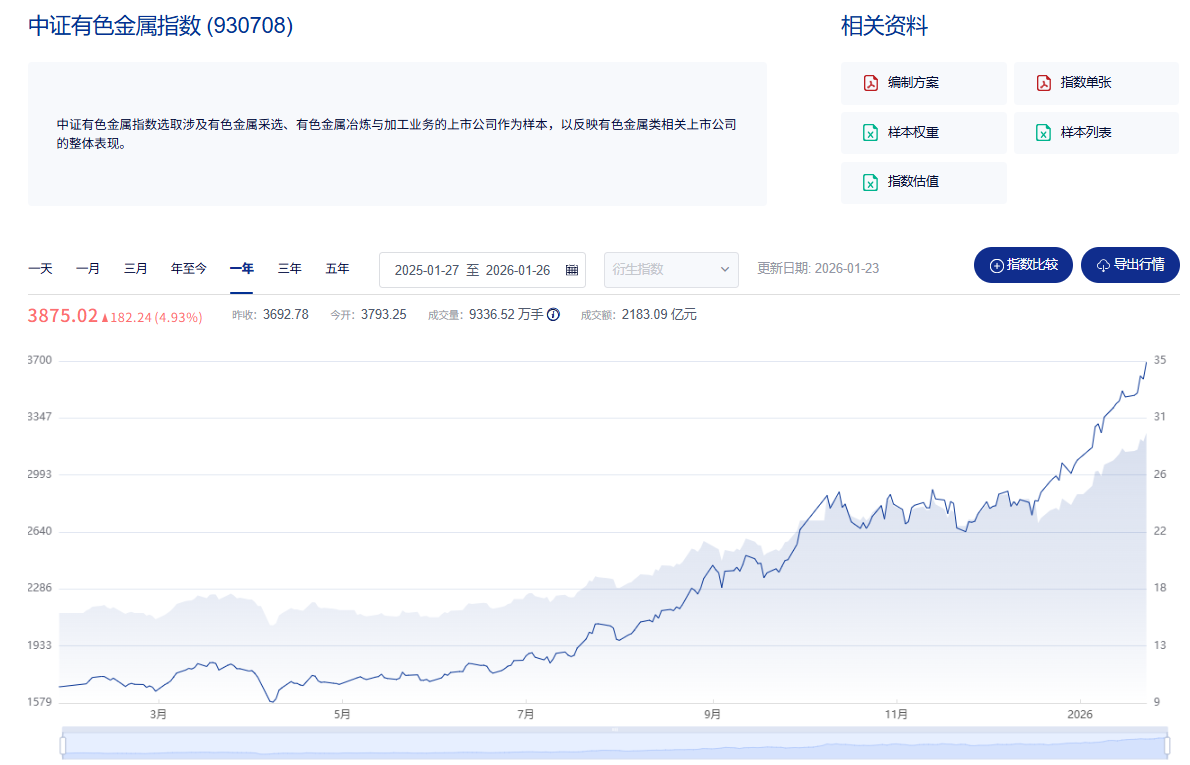Adjust the chart range slider below the graph

615,744
